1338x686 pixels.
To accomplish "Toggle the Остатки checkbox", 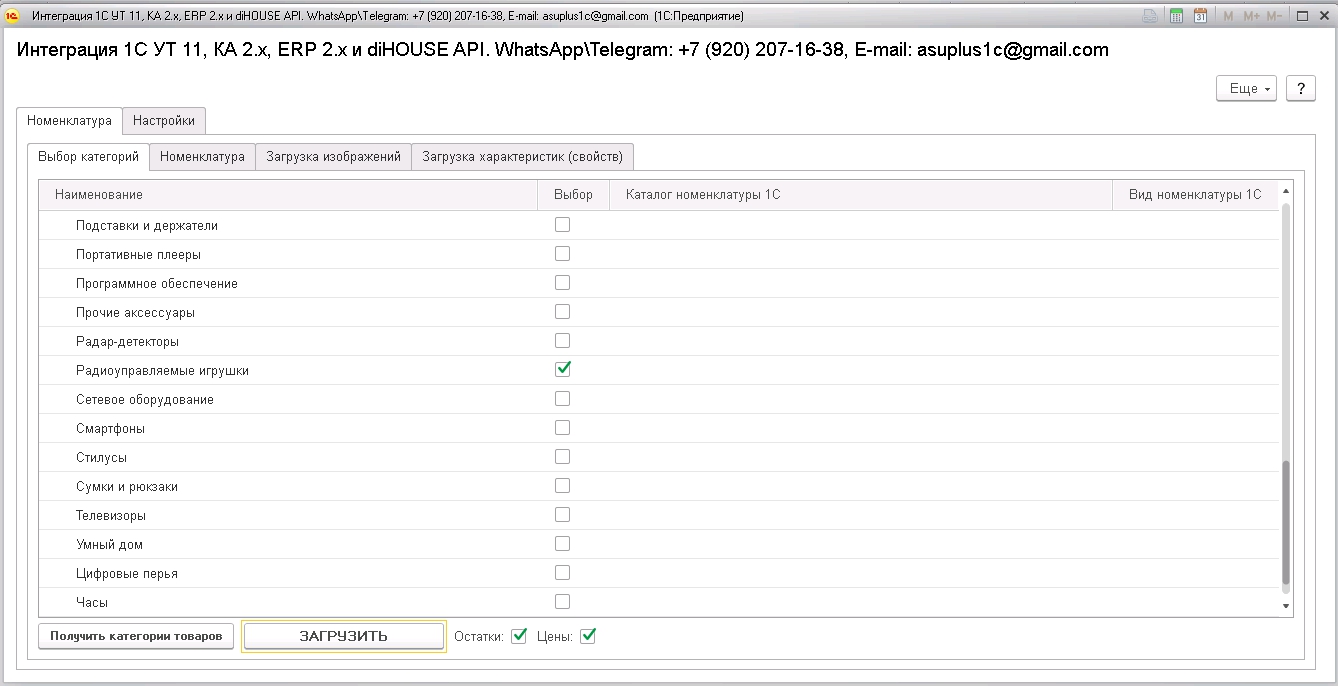I will [519, 635].
